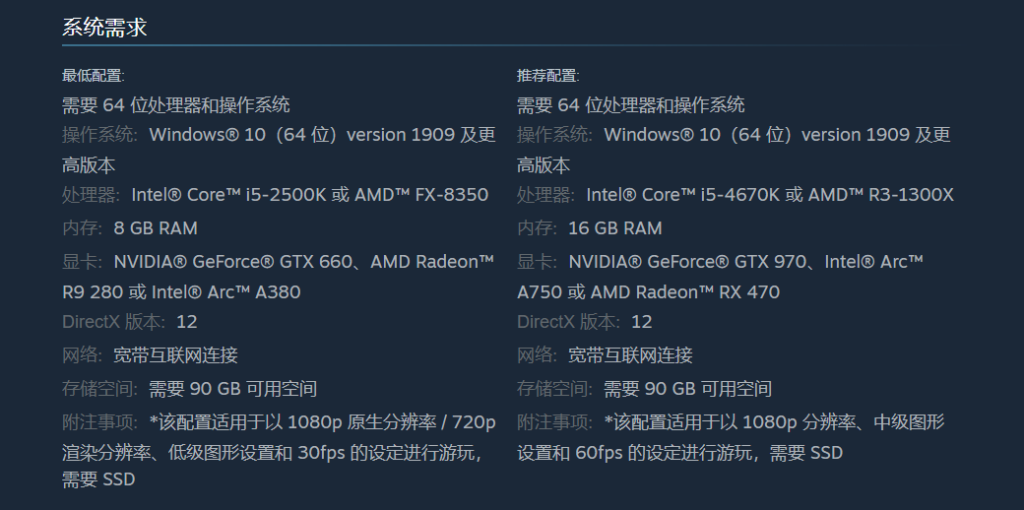Click the 8 GB RAM memory entry
The height and width of the screenshot is (510, 1024).
pyautogui.click(x=155, y=228)
